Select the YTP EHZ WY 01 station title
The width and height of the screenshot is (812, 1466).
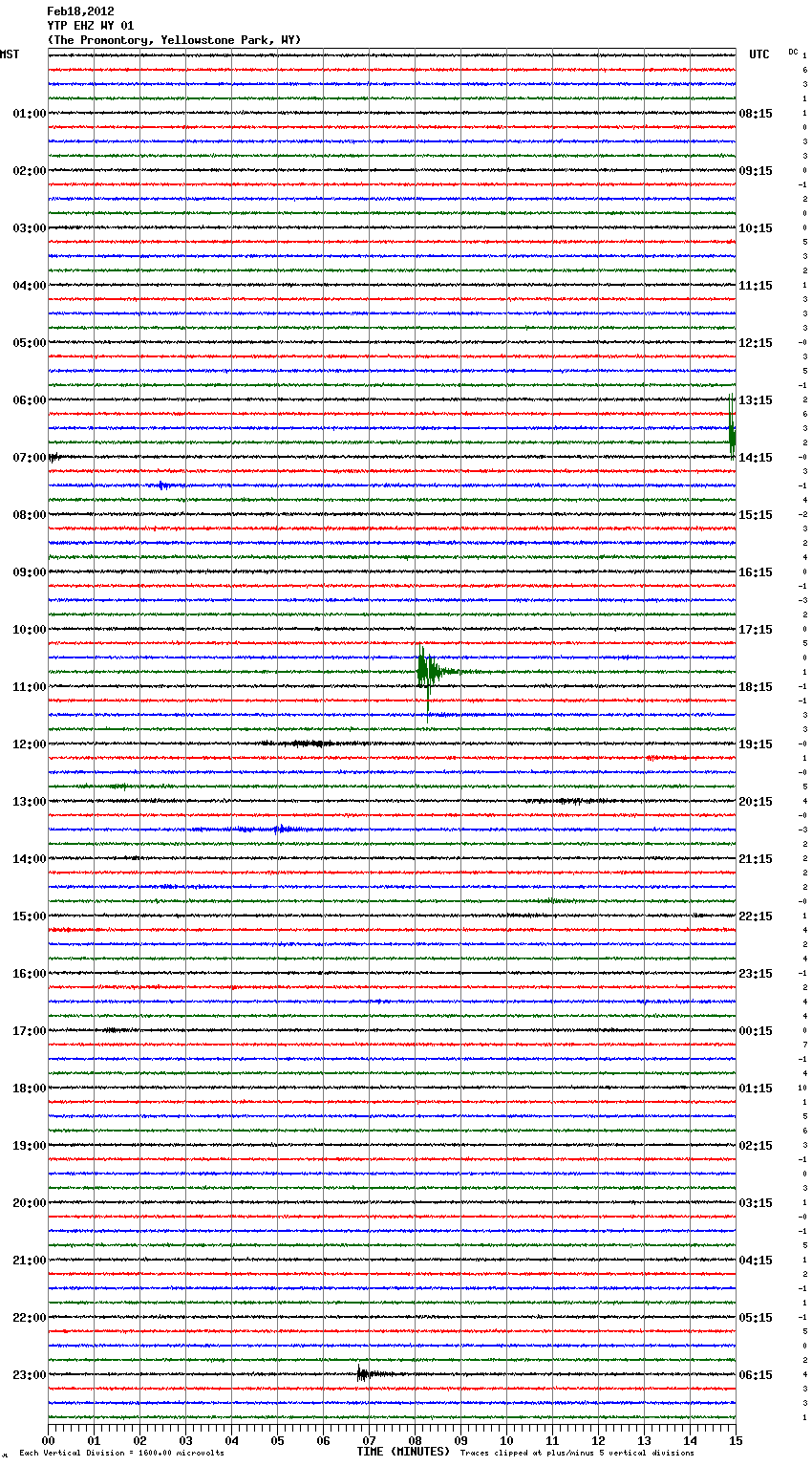tap(91, 26)
